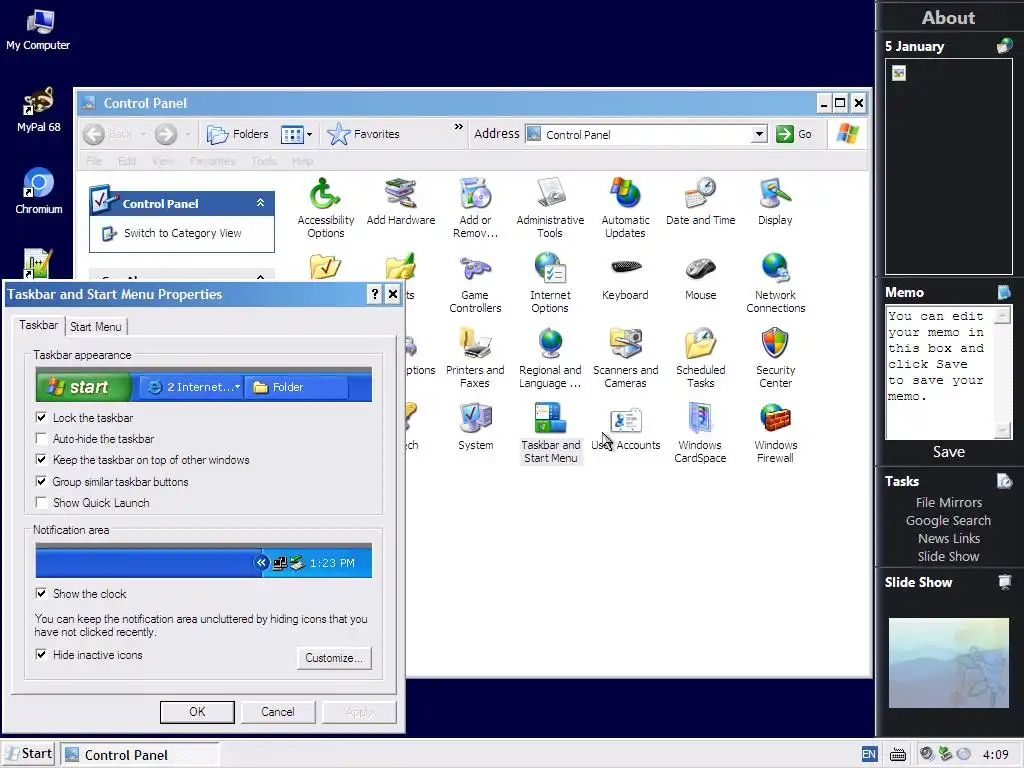The width and height of the screenshot is (1024, 768).
Task: Open My Computer desktop icon
Action: click(x=39, y=30)
